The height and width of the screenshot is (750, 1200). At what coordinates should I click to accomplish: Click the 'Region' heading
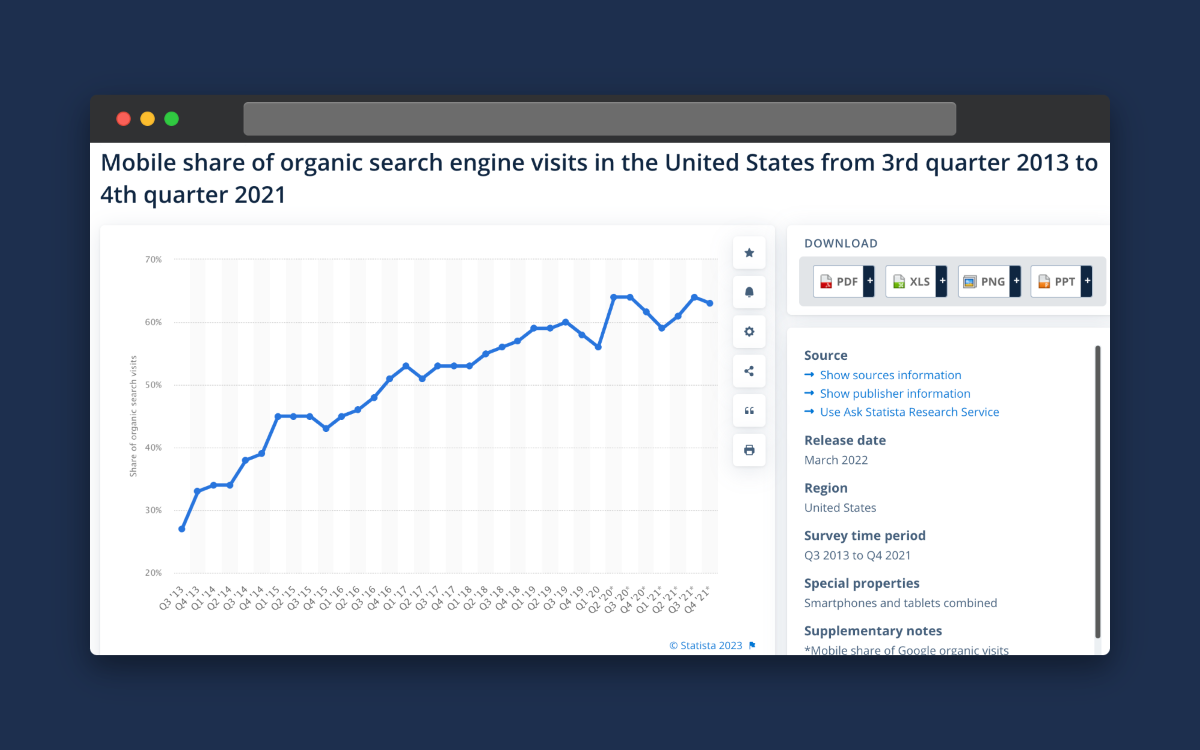pos(826,488)
